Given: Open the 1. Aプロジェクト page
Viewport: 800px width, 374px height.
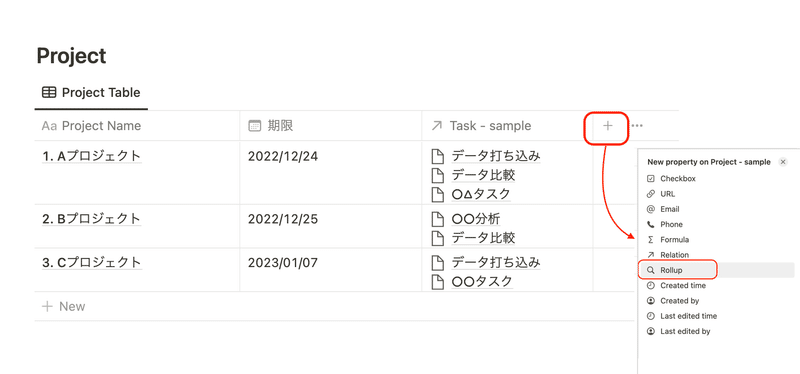Looking at the screenshot, I should point(91,156).
